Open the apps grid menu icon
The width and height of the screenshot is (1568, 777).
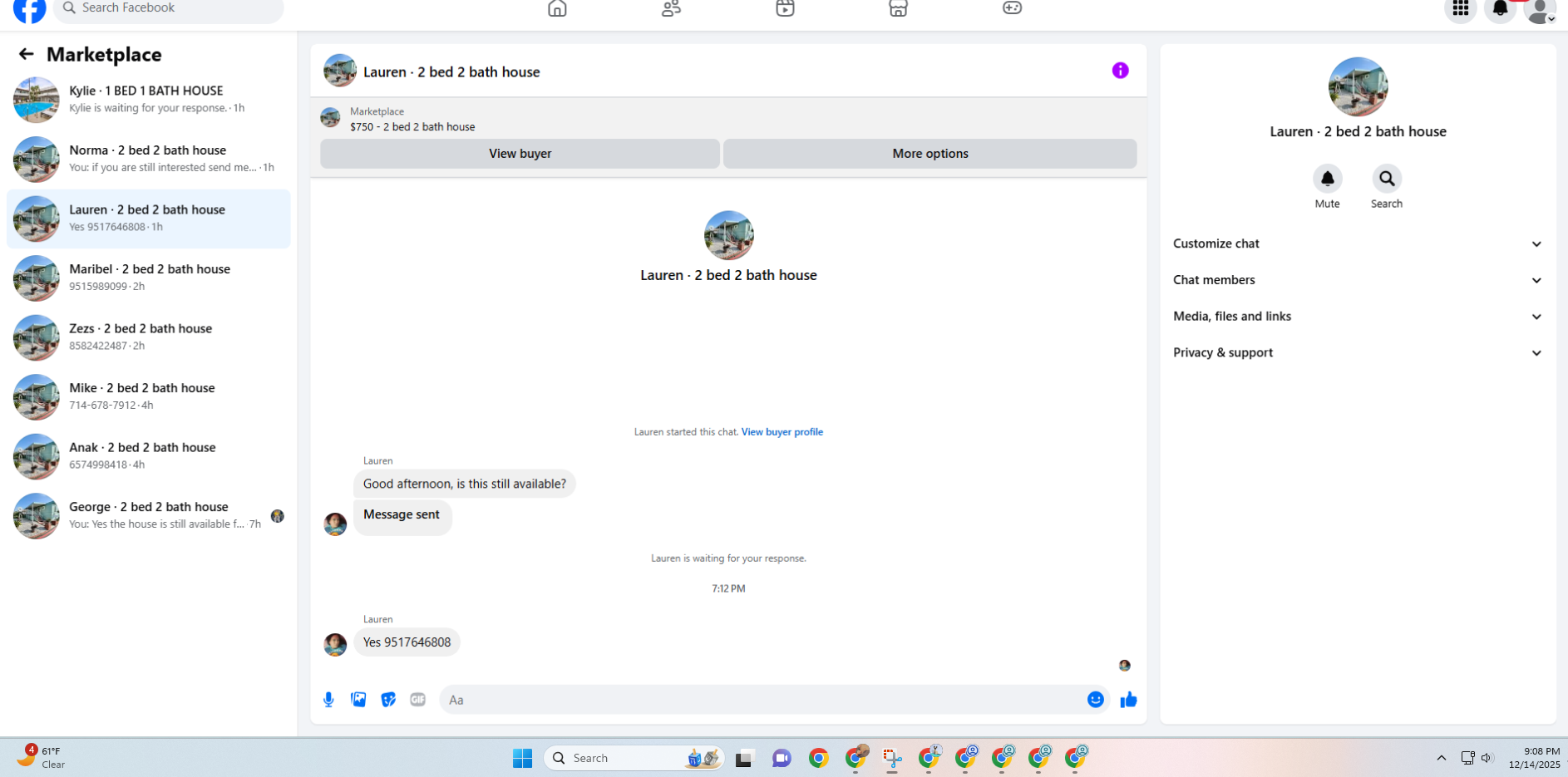pos(1461,9)
